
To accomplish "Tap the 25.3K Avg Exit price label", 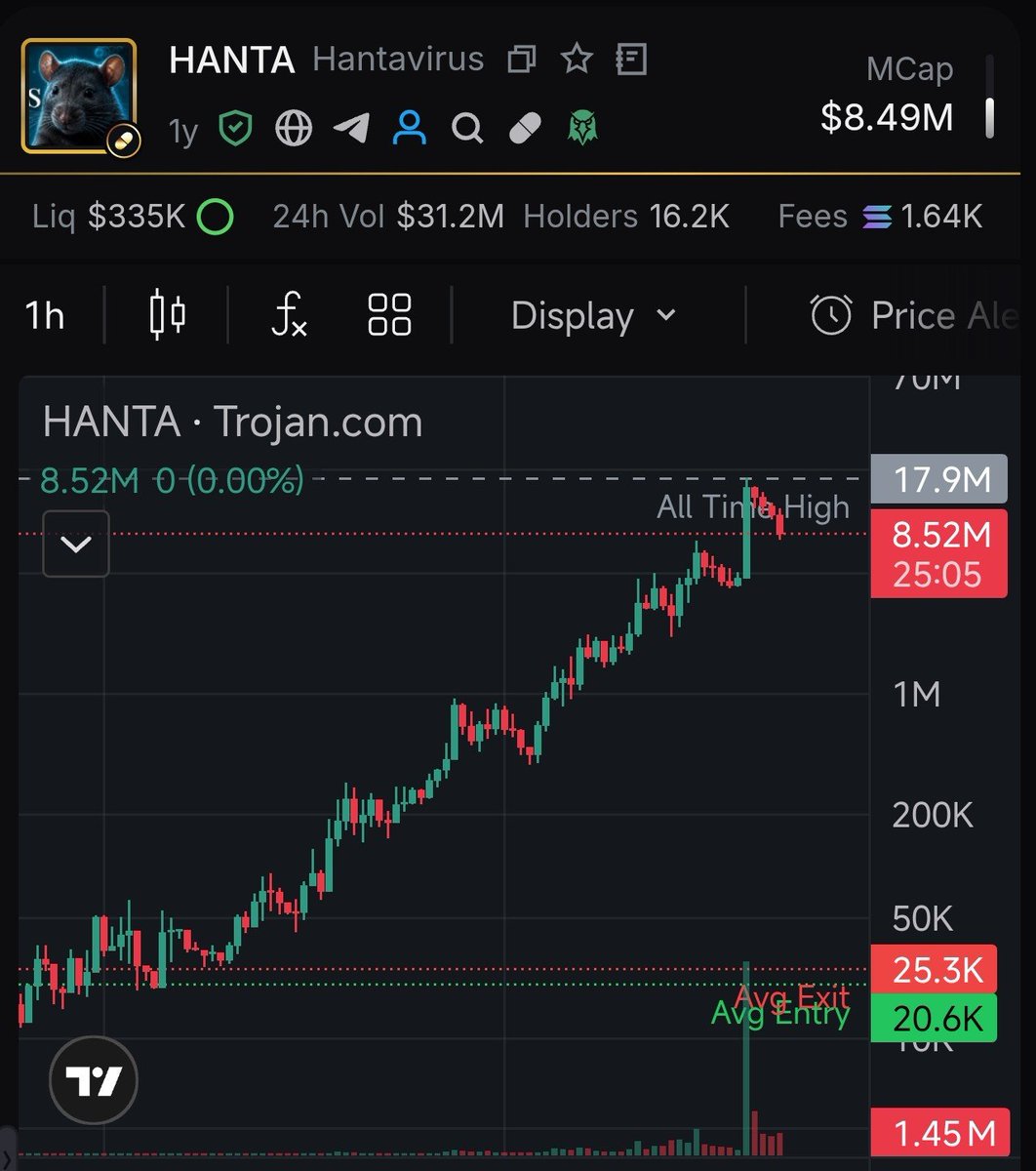I will click(934, 969).
